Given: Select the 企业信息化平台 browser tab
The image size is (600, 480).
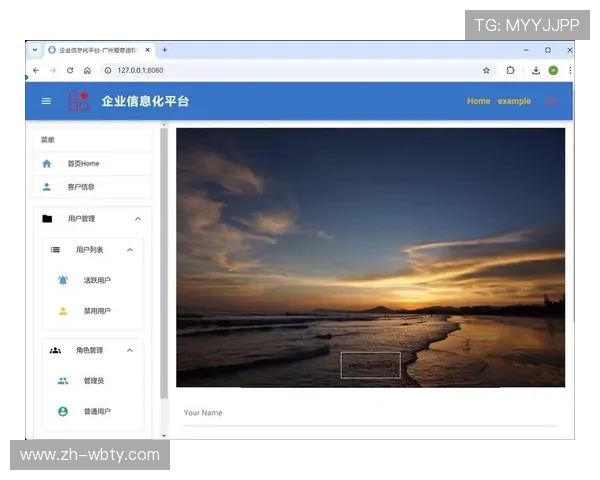Looking at the screenshot, I should [99, 50].
